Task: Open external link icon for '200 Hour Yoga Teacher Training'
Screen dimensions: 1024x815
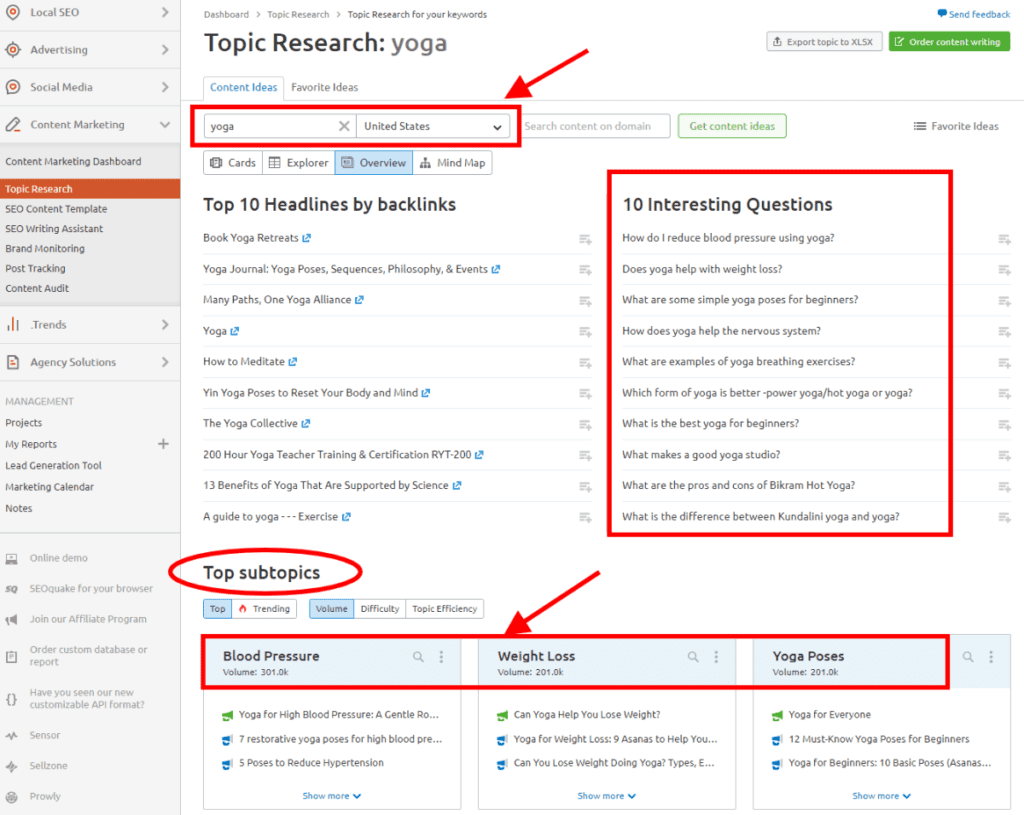Action: (x=479, y=455)
